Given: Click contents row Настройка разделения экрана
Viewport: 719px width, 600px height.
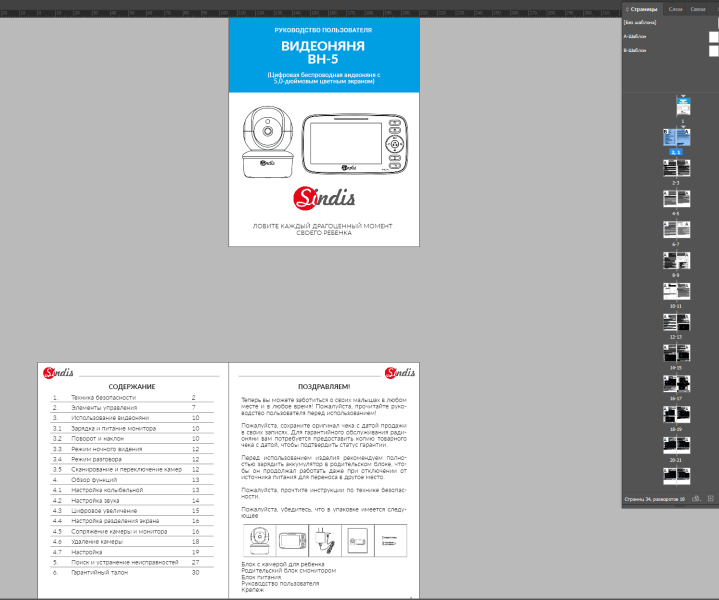Looking at the screenshot, I should tap(132, 521).
